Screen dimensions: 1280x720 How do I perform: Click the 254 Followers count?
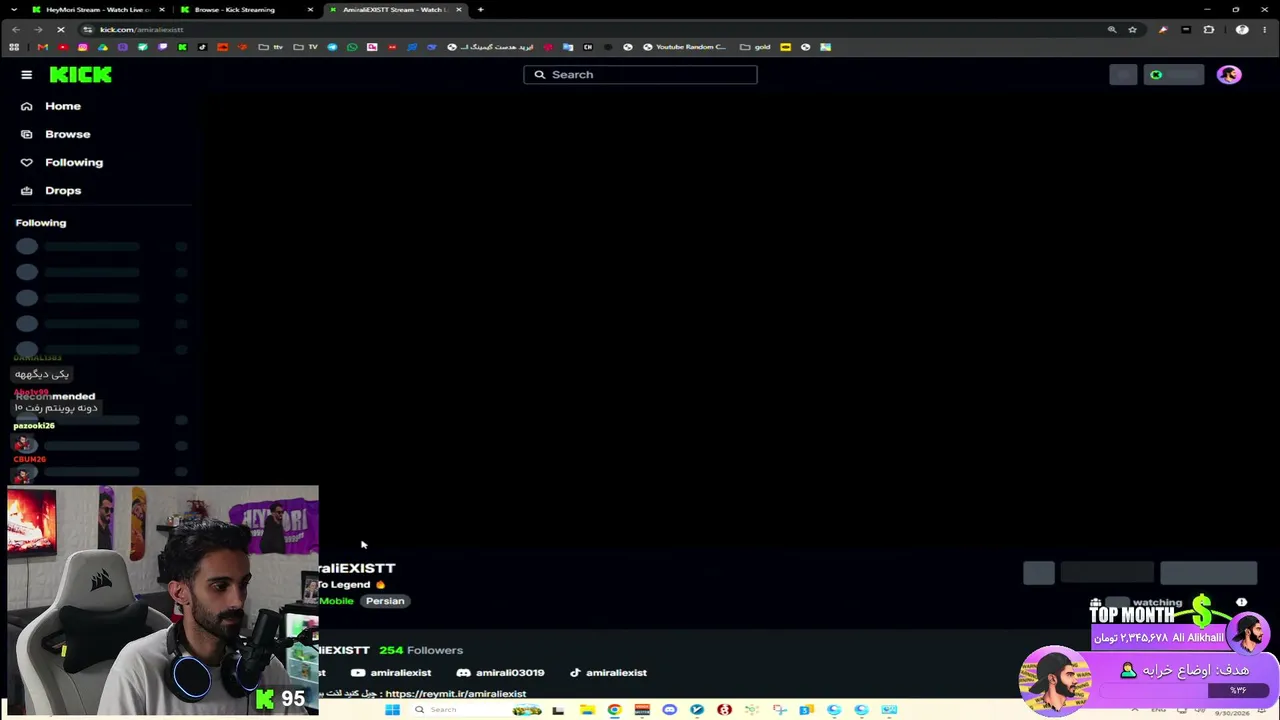click(x=421, y=650)
